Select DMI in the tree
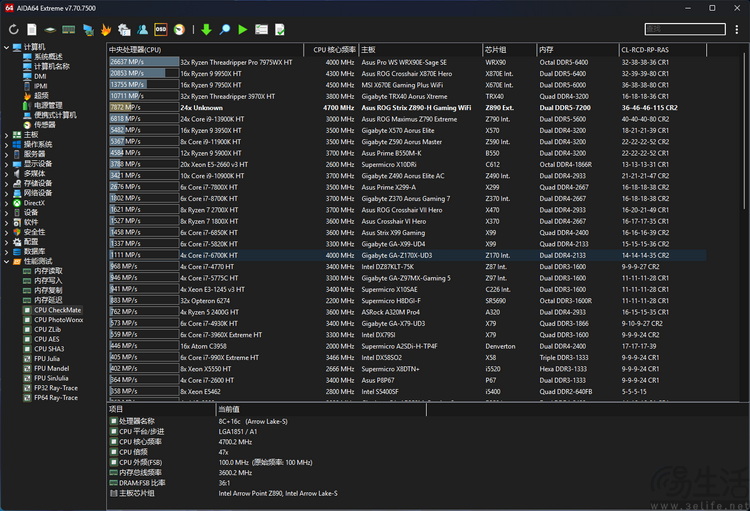The height and width of the screenshot is (511, 750). click(x=40, y=77)
